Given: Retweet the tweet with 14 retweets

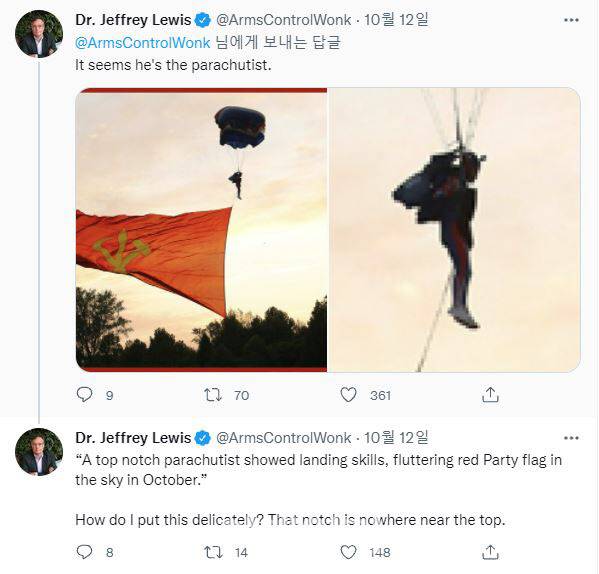Looking at the screenshot, I should [x=212, y=552].
